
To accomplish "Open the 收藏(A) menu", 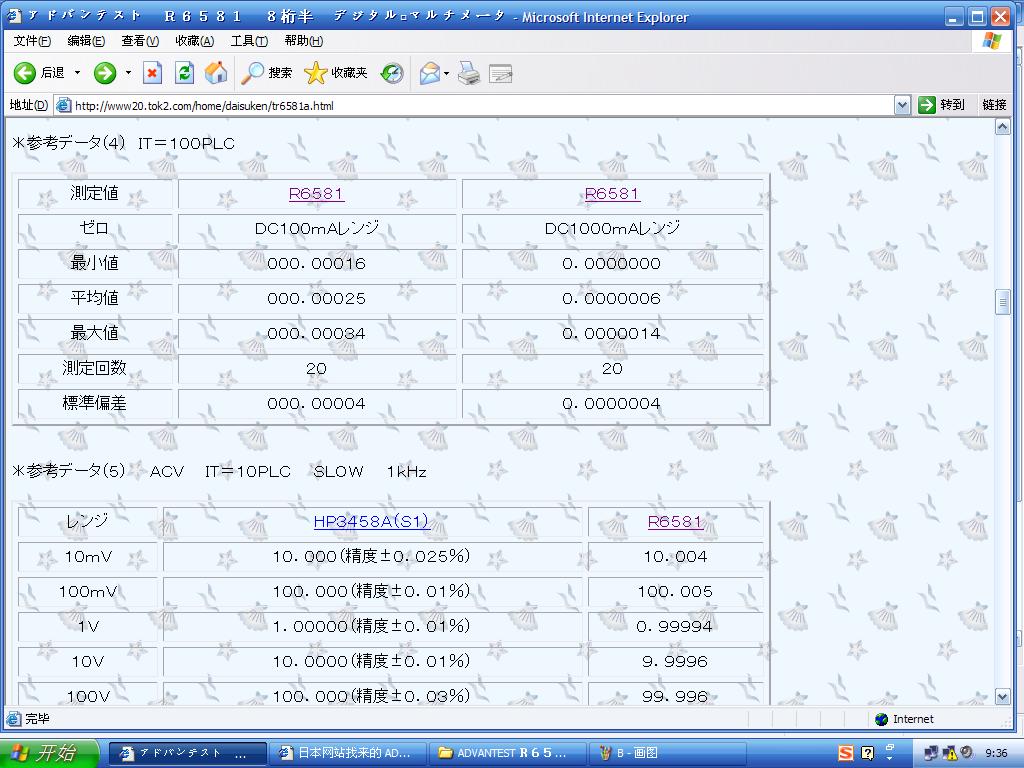I will [195, 40].
